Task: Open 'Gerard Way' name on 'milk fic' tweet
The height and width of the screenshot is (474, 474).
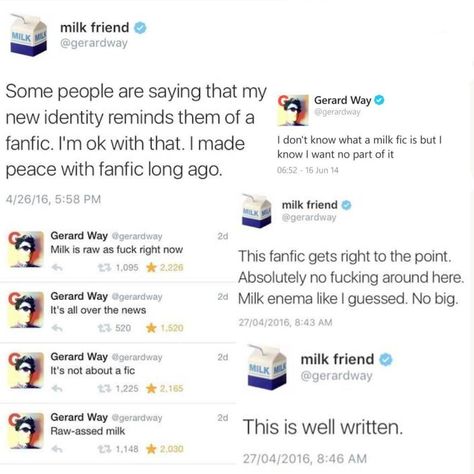Action: coord(342,100)
